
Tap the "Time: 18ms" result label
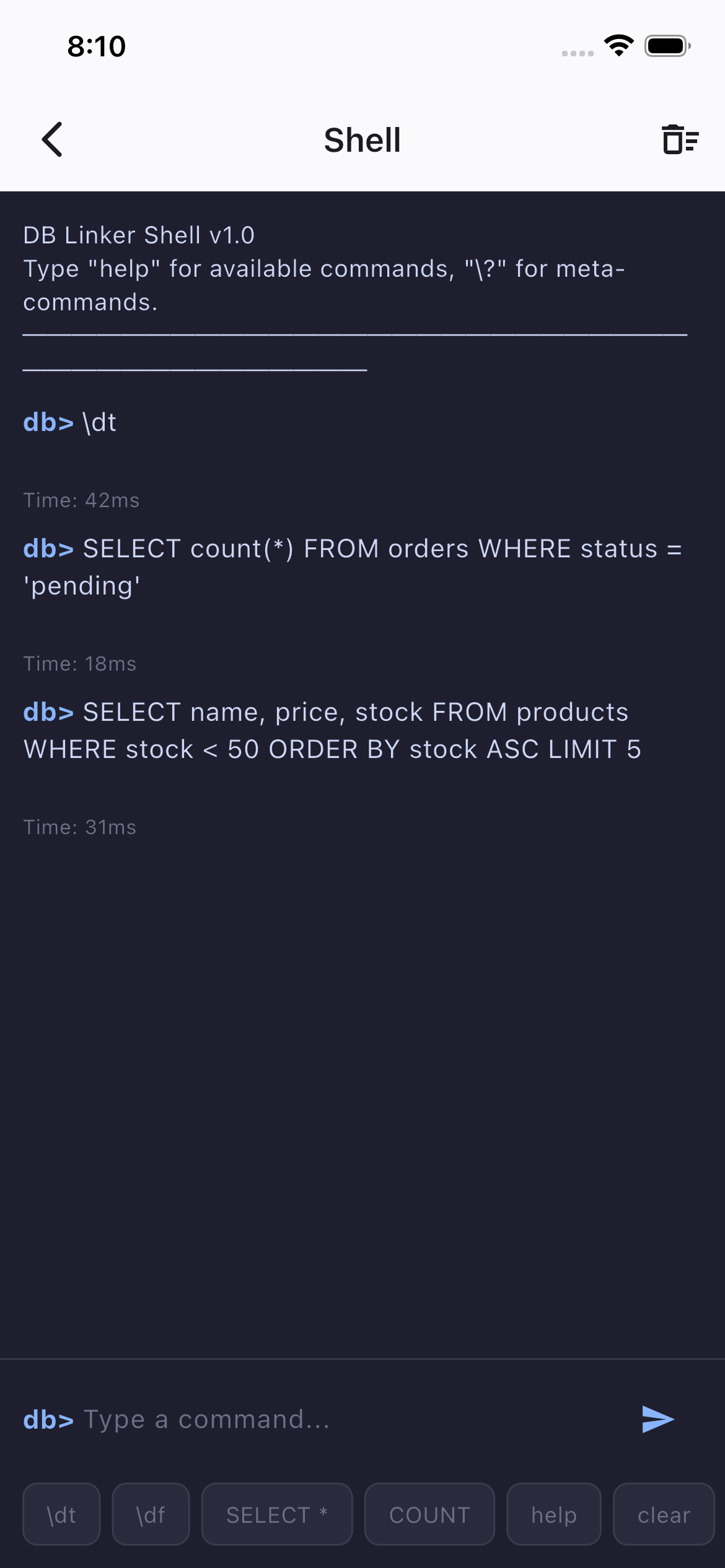[x=80, y=664]
